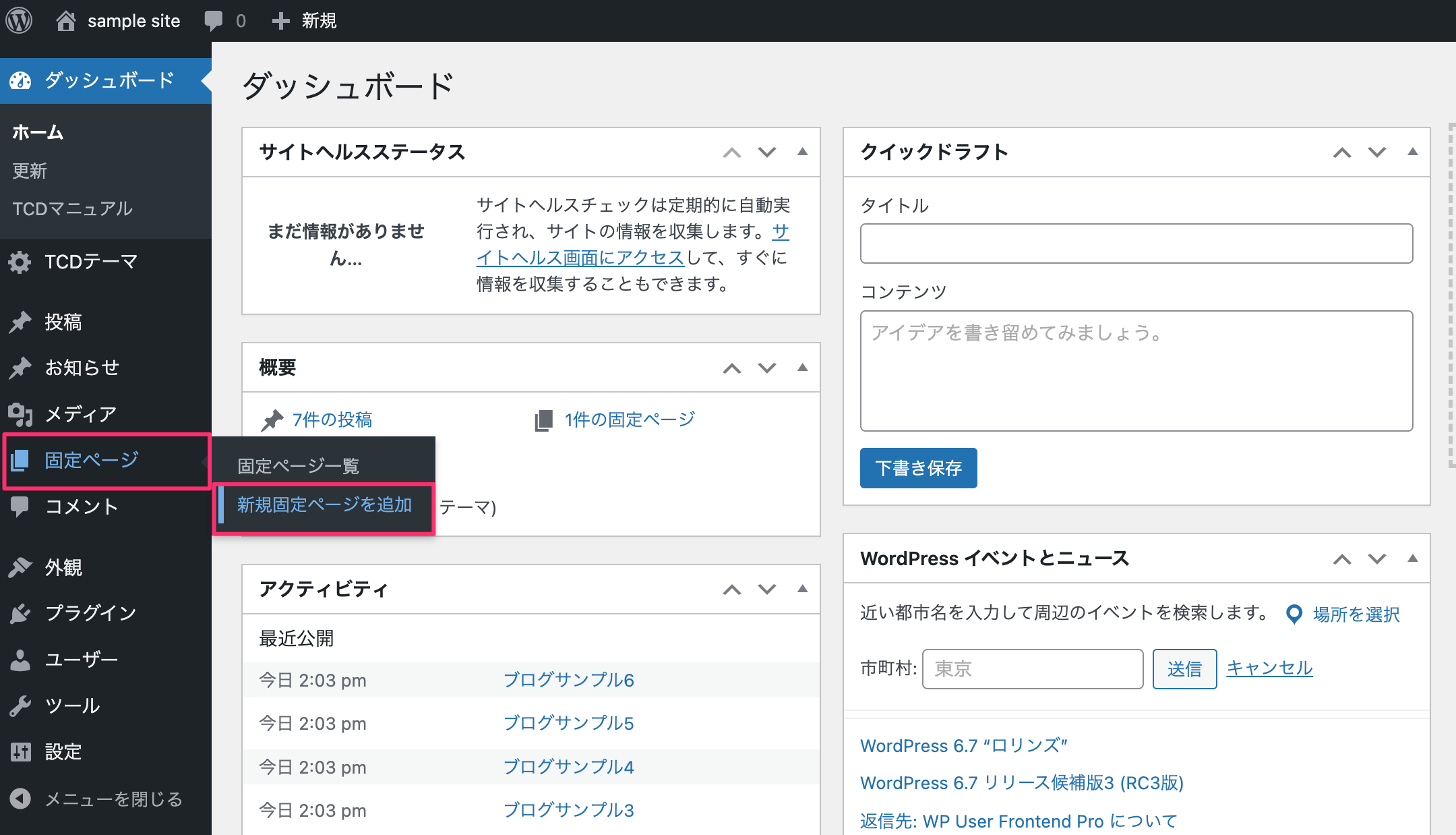1456x835 pixels.
Task: Click the dashboard gauge icon in the sidebar
Action: (20, 80)
